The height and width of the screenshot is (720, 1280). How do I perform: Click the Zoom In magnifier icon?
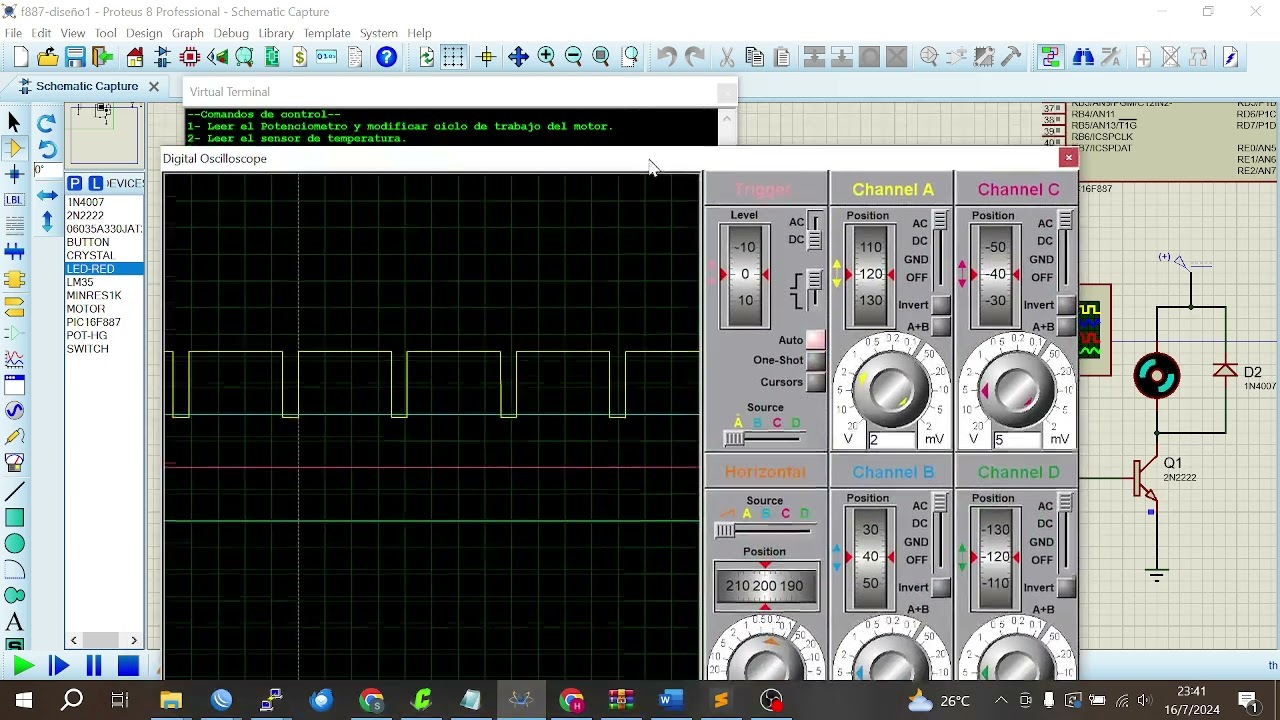(546, 57)
